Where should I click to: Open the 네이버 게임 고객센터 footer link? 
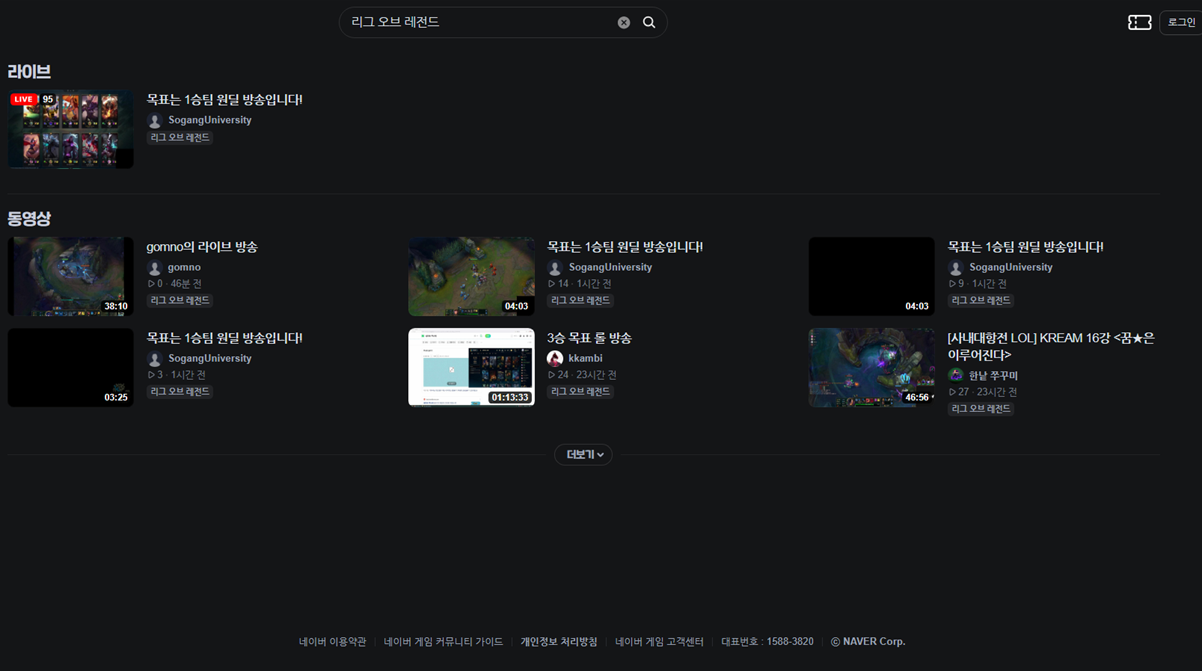pyautogui.click(x=659, y=642)
